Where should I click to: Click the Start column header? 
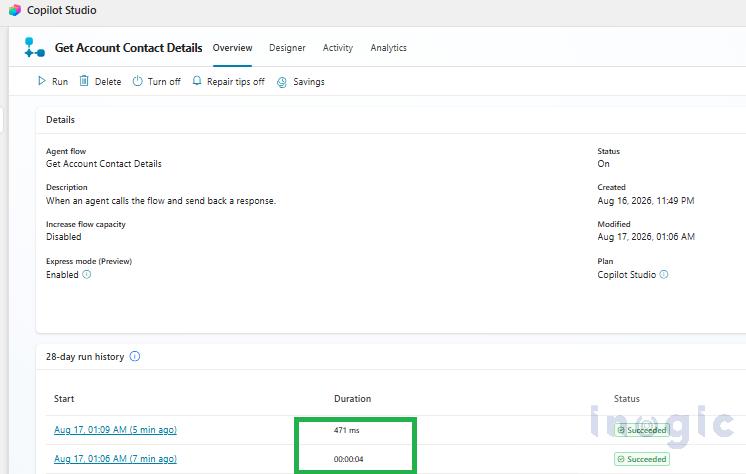64,399
